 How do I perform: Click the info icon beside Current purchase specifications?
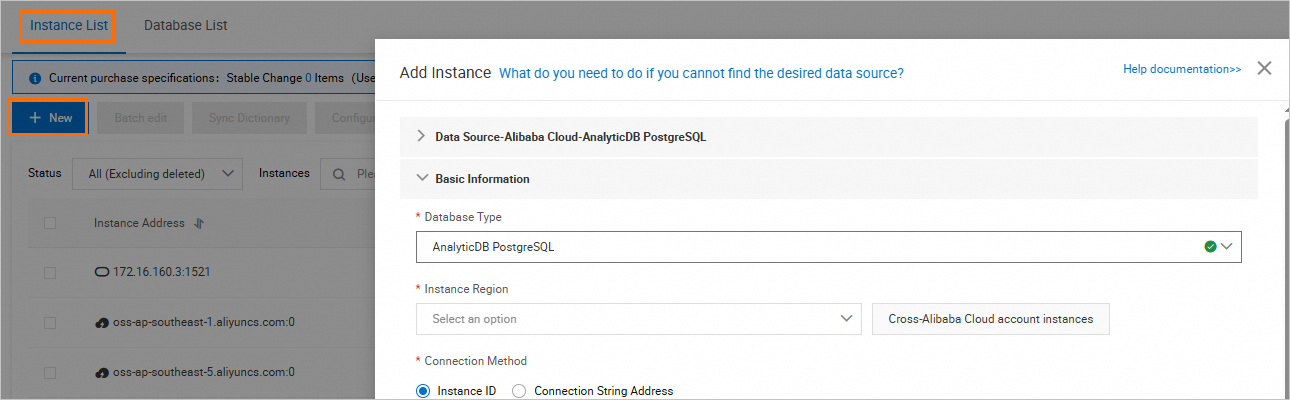click(x=35, y=77)
